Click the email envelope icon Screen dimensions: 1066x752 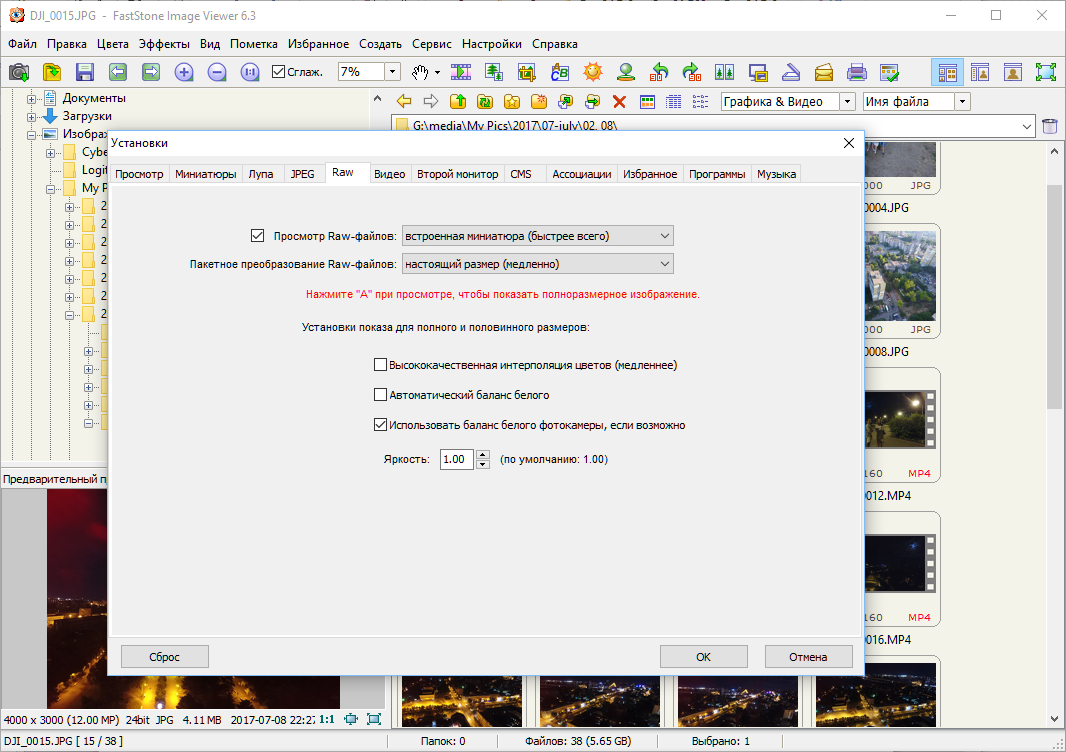pos(823,72)
